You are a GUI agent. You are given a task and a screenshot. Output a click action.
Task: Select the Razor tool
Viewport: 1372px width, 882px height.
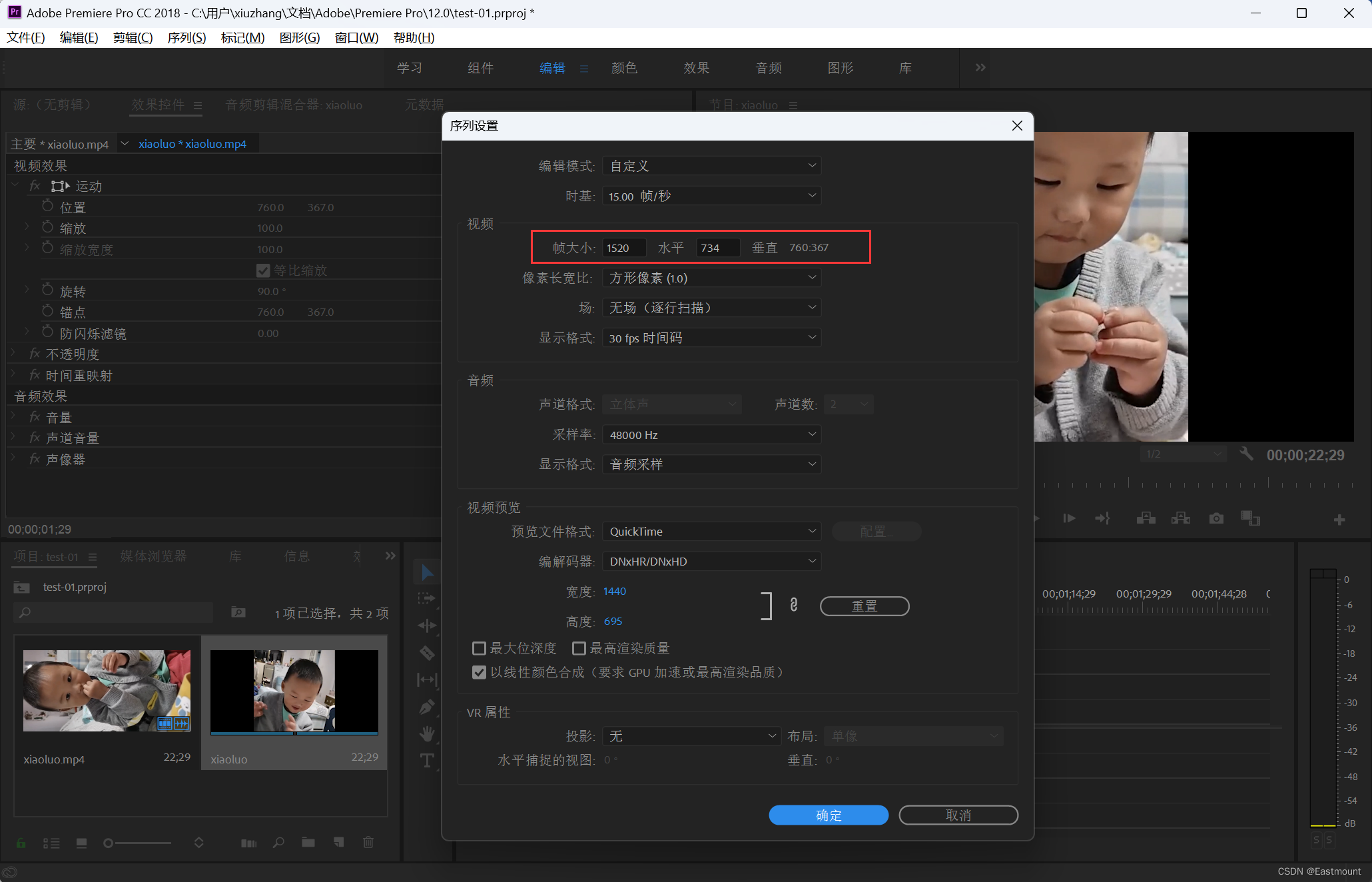coord(427,653)
